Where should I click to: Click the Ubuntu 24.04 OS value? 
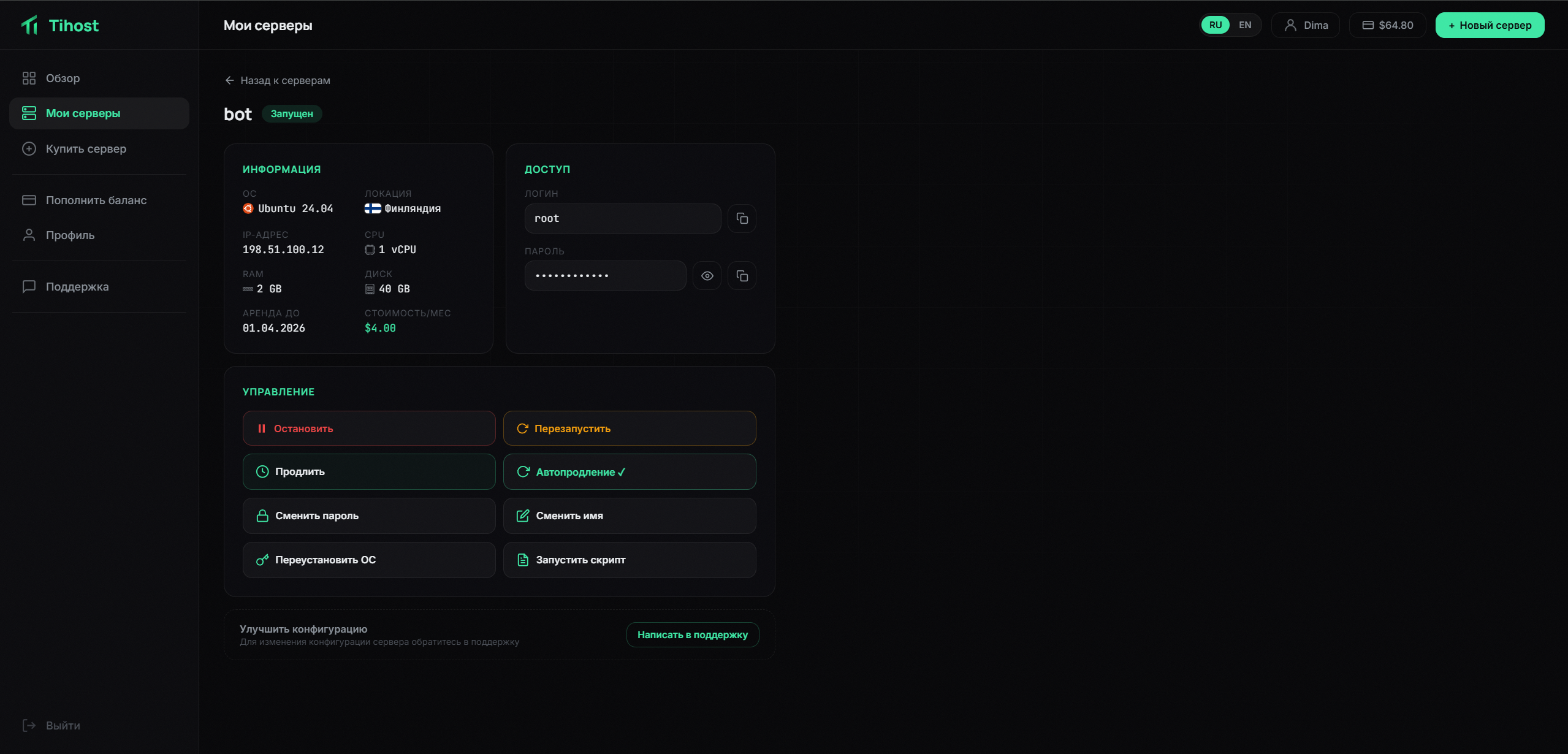click(295, 208)
